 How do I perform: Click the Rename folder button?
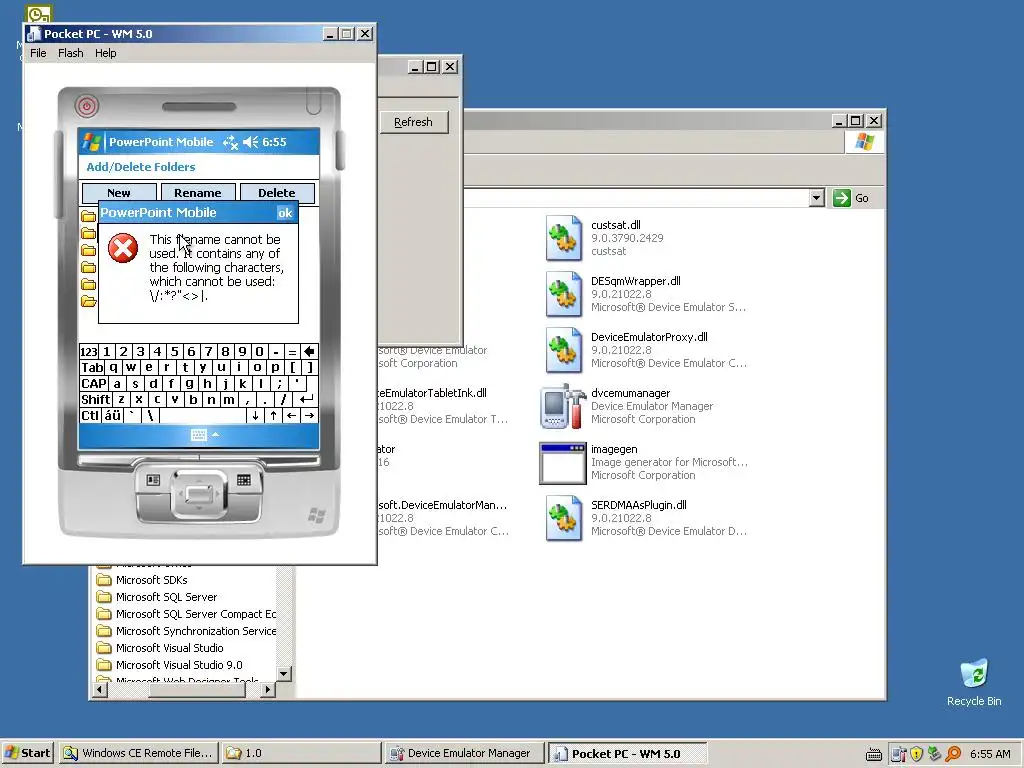pyautogui.click(x=198, y=193)
